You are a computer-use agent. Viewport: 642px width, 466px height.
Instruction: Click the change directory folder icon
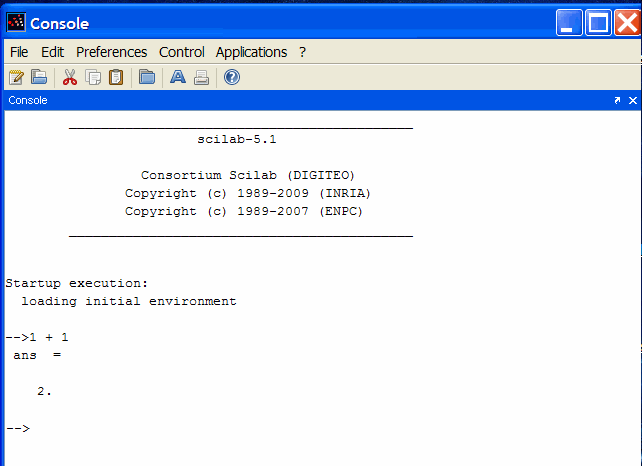point(147,77)
